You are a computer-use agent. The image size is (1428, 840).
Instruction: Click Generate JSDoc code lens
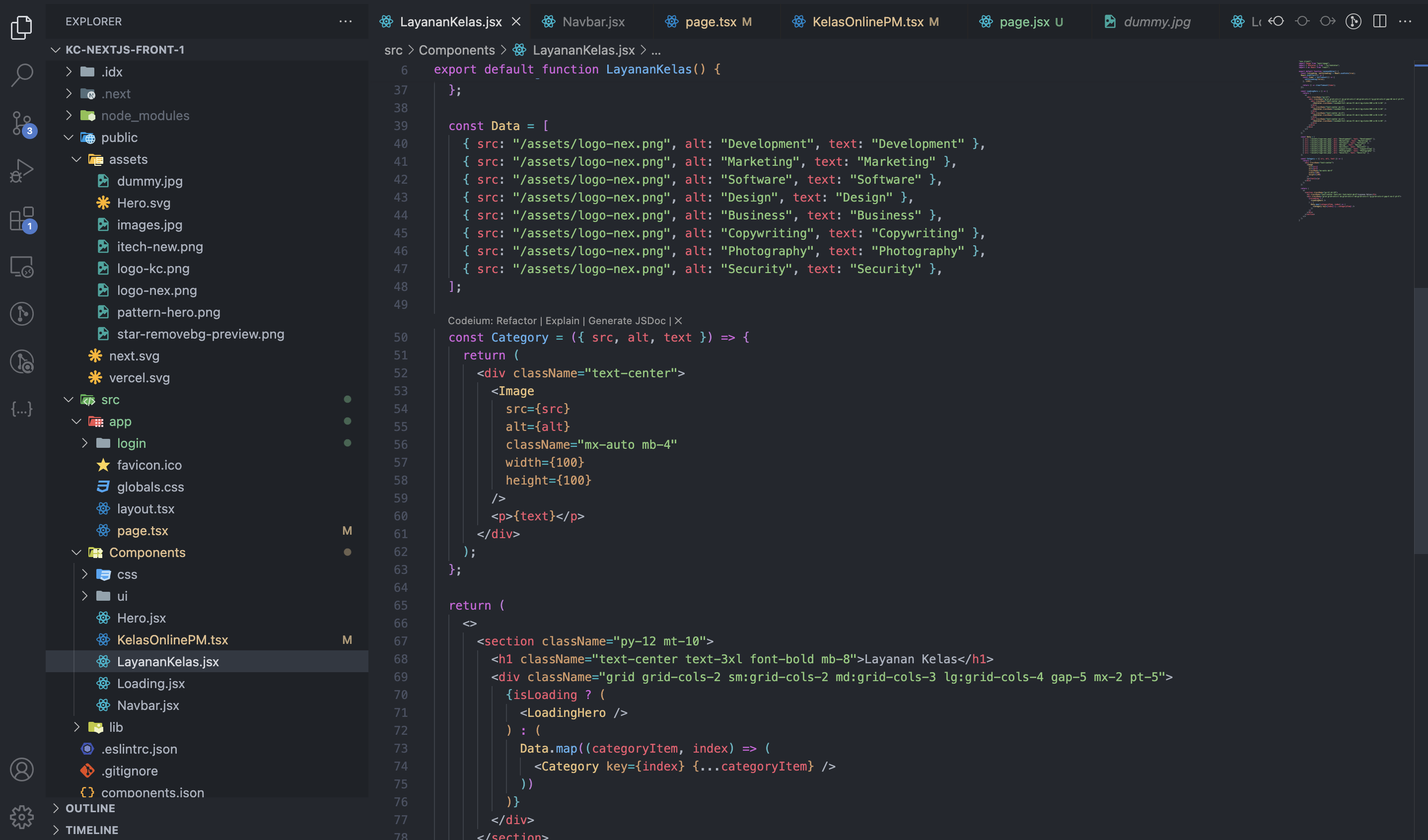click(x=627, y=321)
